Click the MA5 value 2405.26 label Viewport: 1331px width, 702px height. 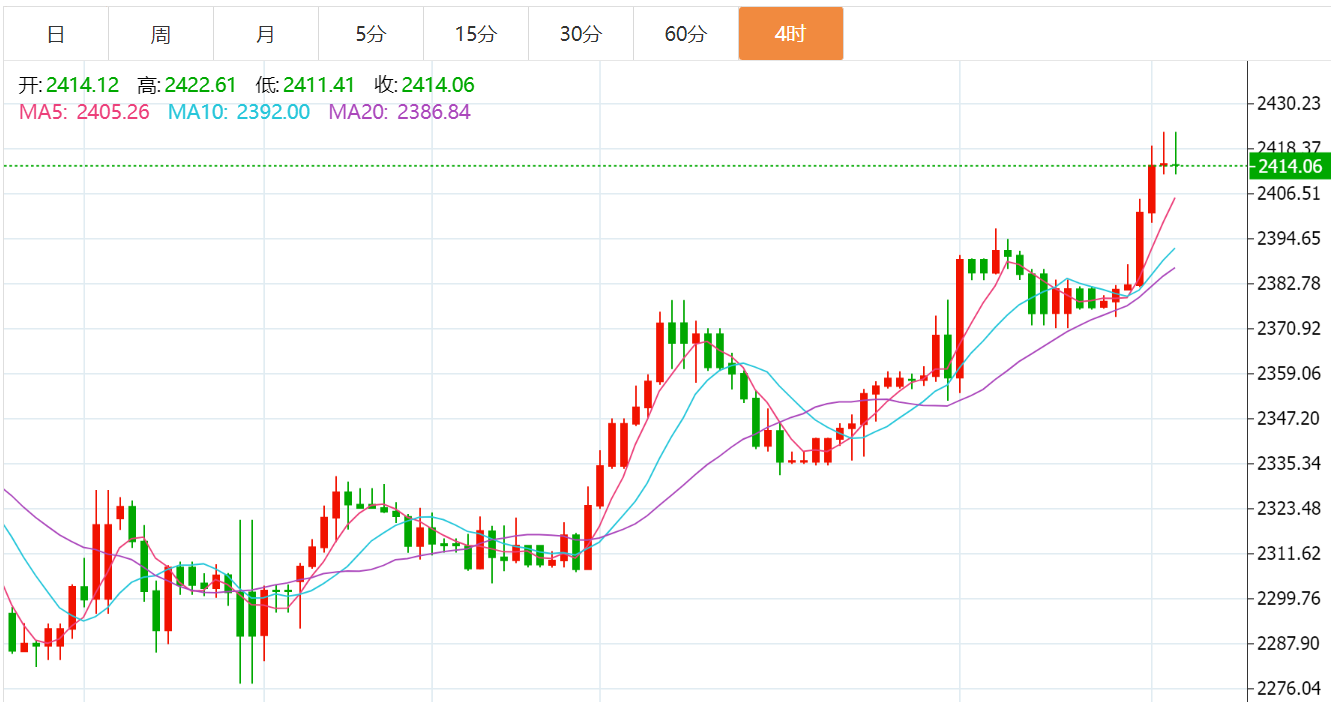pos(84,112)
